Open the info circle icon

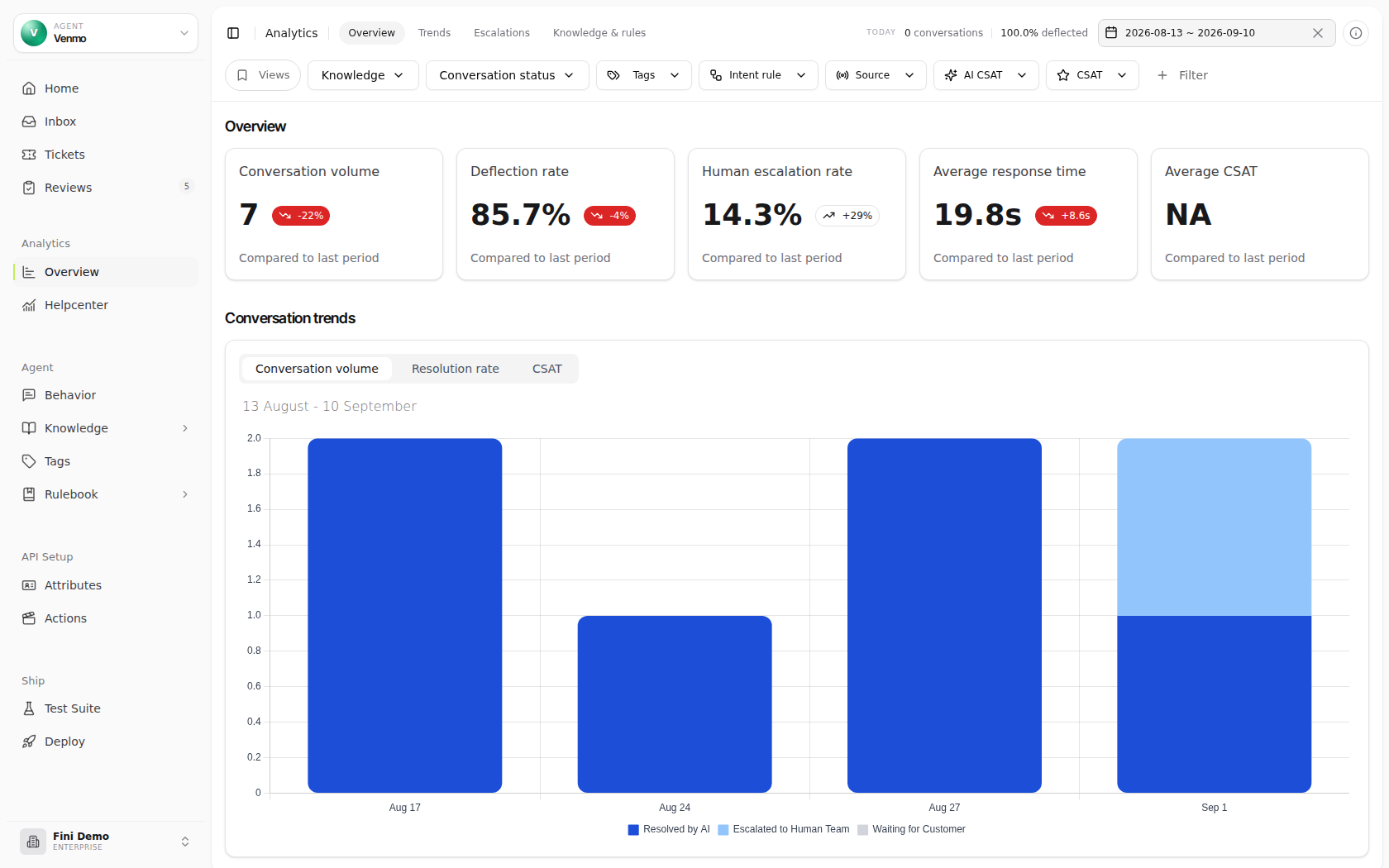pos(1356,33)
